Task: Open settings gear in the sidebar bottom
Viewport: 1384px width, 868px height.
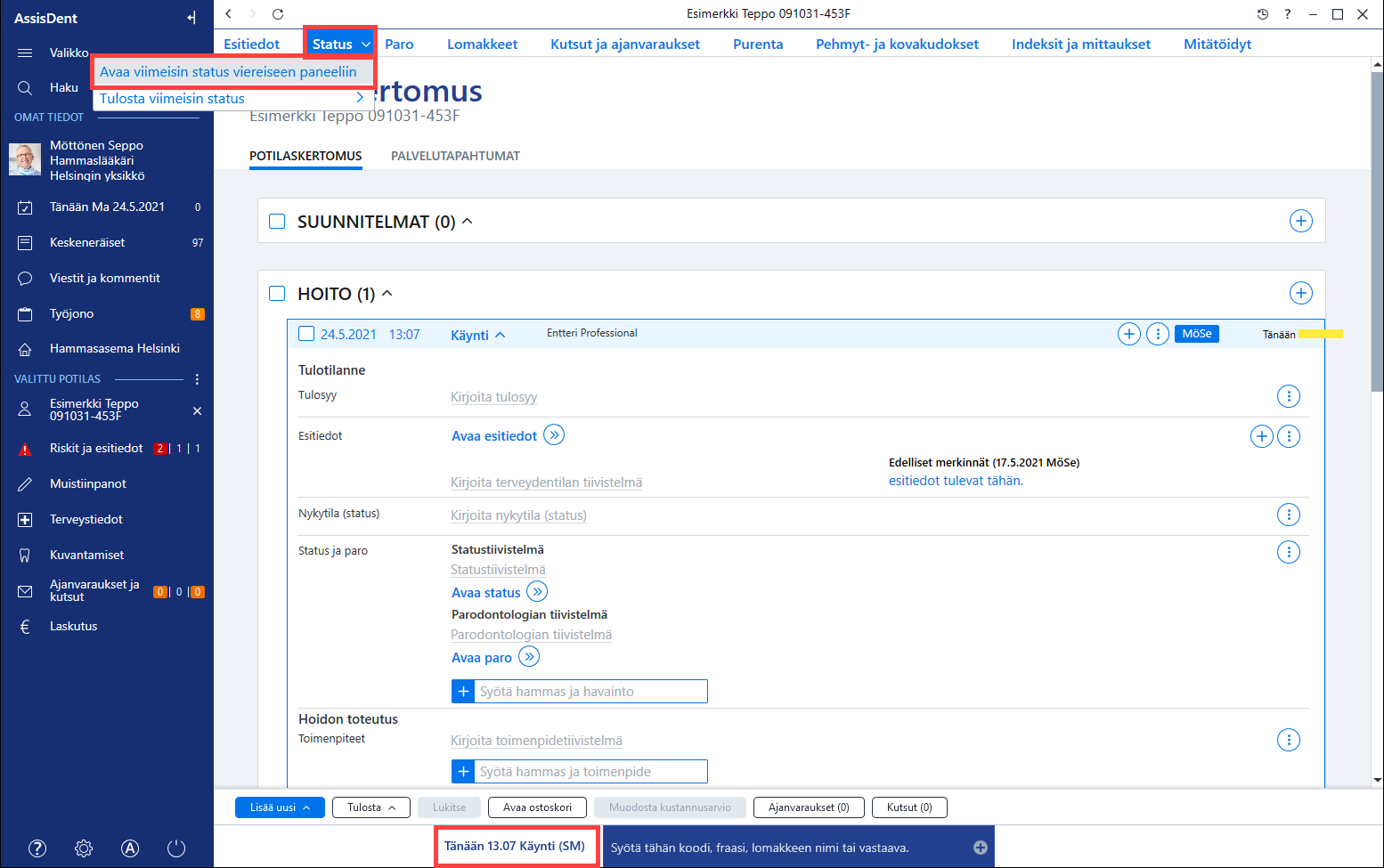Action: pos(84,848)
